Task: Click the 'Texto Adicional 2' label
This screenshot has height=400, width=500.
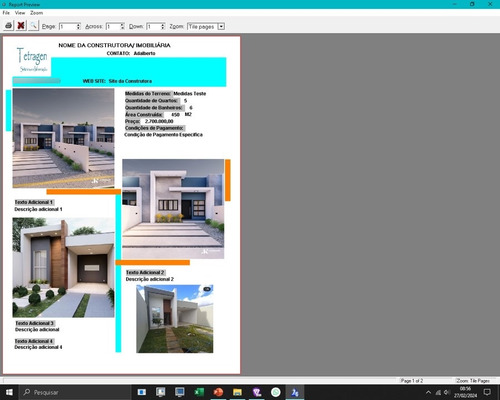Action: [x=145, y=273]
